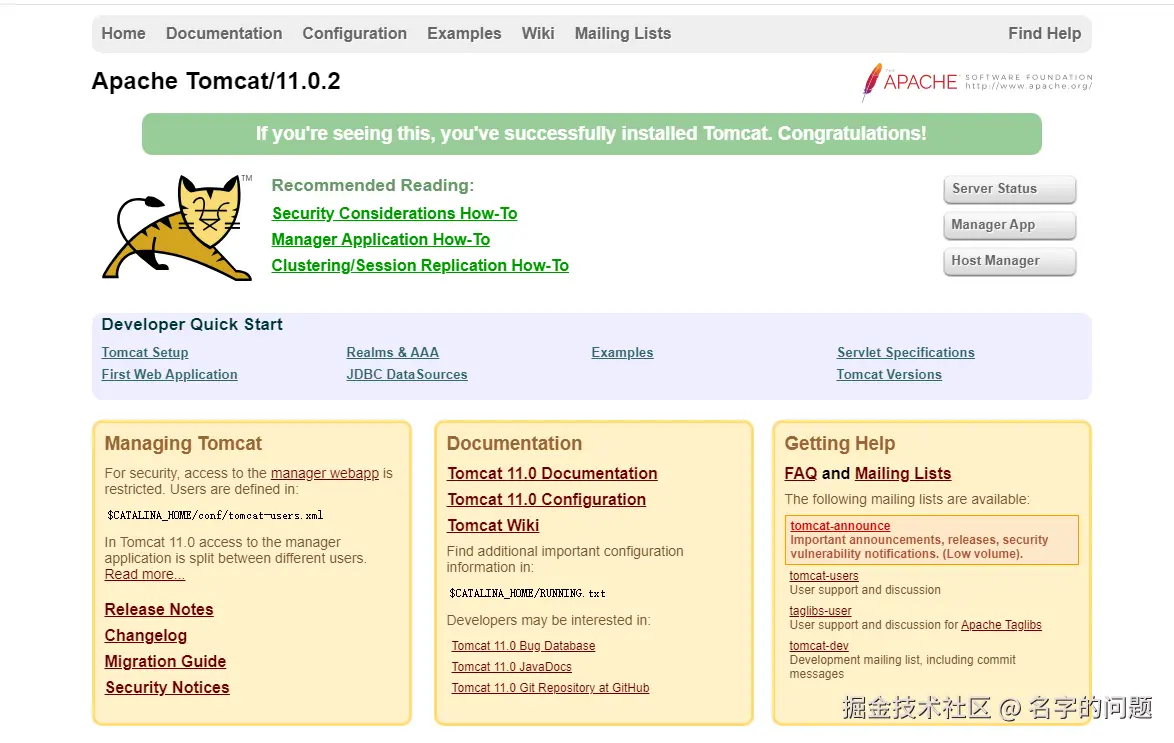The height and width of the screenshot is (743, 1174).
Task: Click the Apache Software Foundation feather logo
Action: click(x=976, y=82)
